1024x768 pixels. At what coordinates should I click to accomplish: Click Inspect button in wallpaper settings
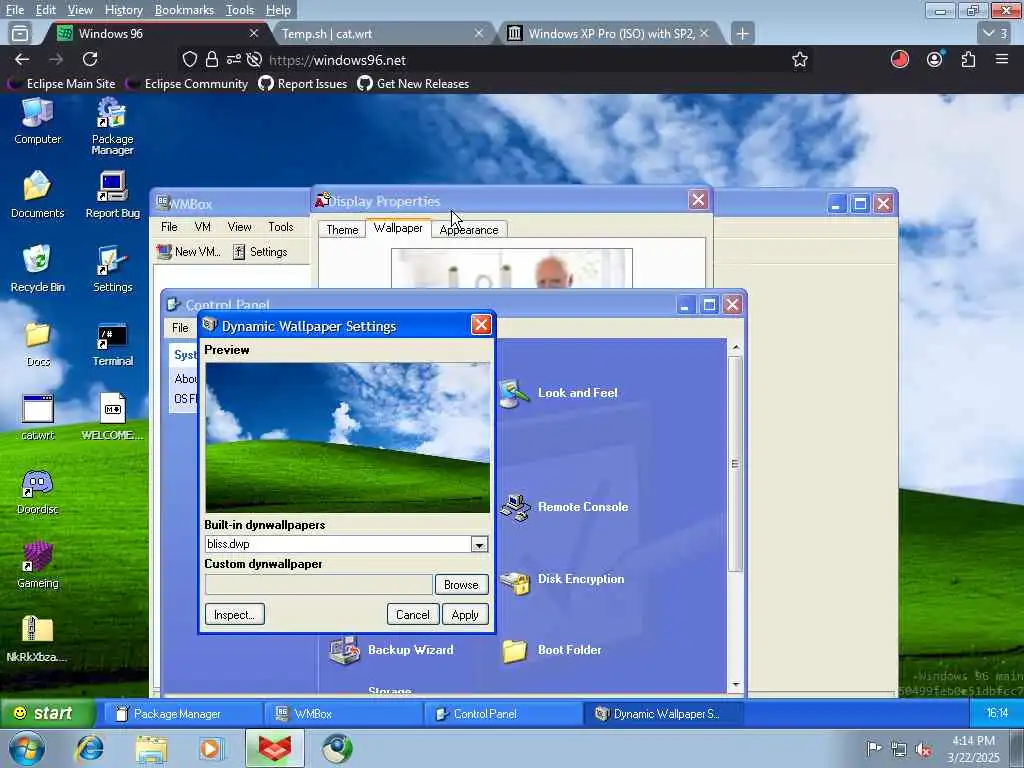click(x=234, y=615)
